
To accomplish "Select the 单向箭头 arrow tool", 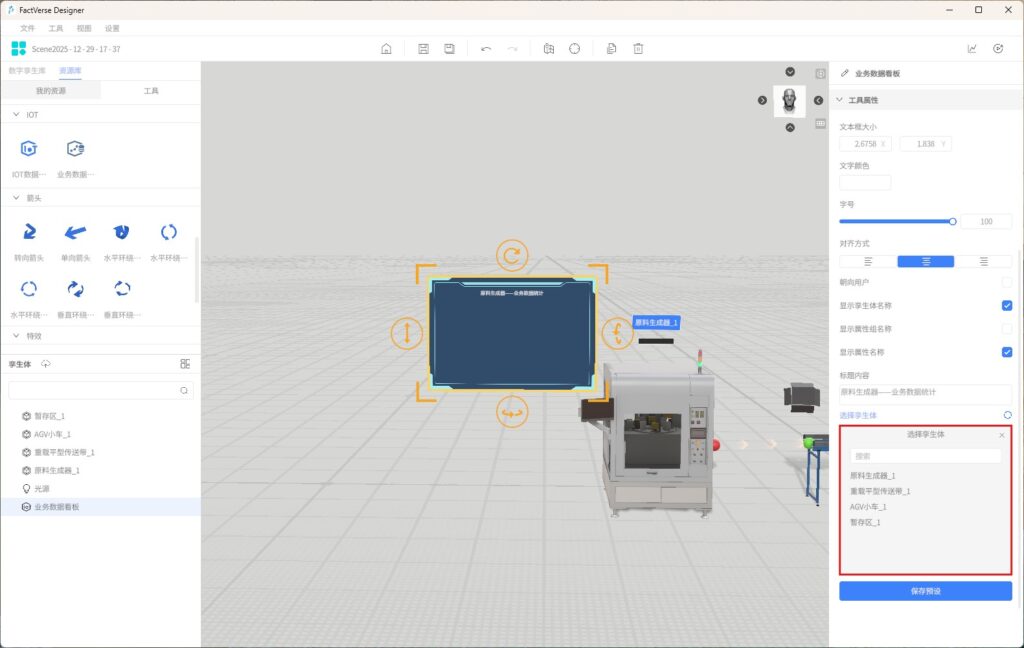I will coord(75,232).
